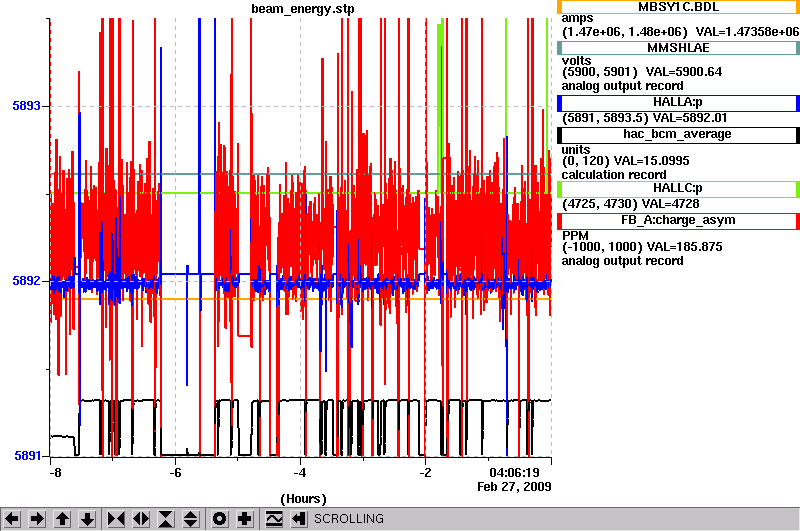This screenshot has height=531, width=800.
Task: Click the -4 hours tick label
Action: 300,473
